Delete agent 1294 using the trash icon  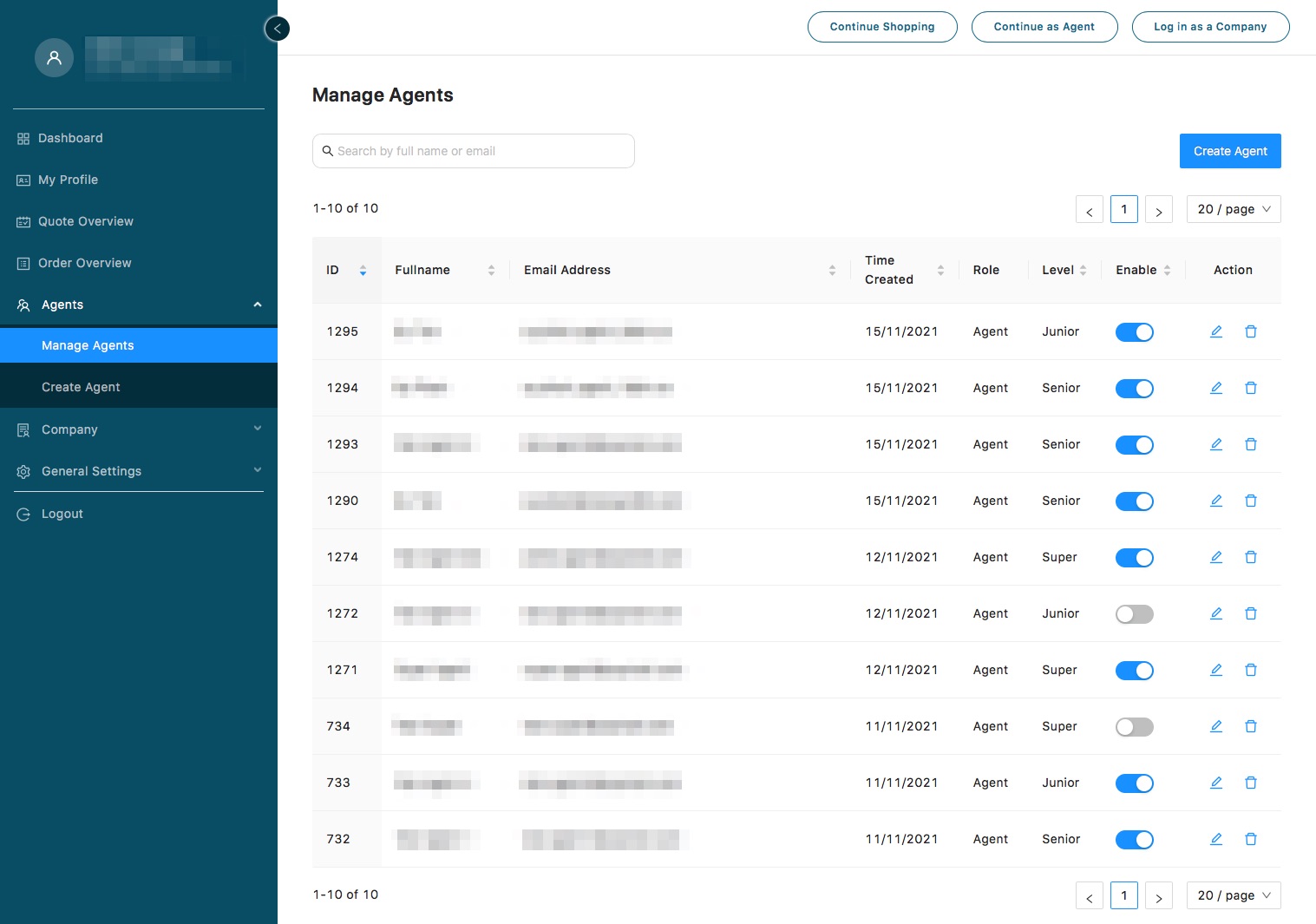click(1251, 388)
